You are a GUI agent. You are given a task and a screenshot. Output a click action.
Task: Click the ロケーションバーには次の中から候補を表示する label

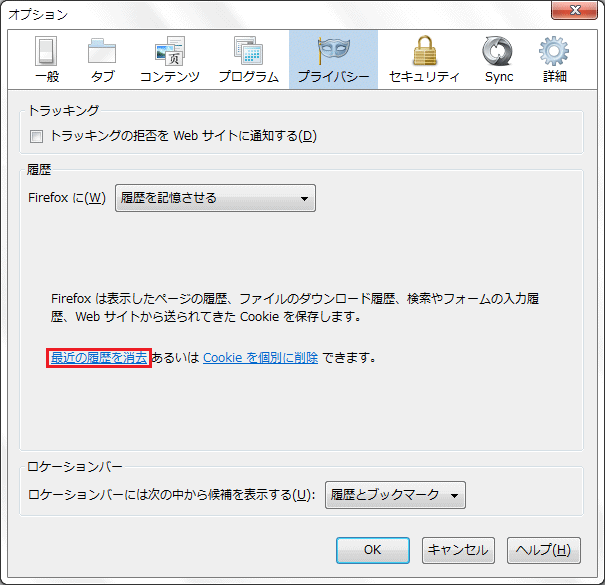click(x=171, y=494)
